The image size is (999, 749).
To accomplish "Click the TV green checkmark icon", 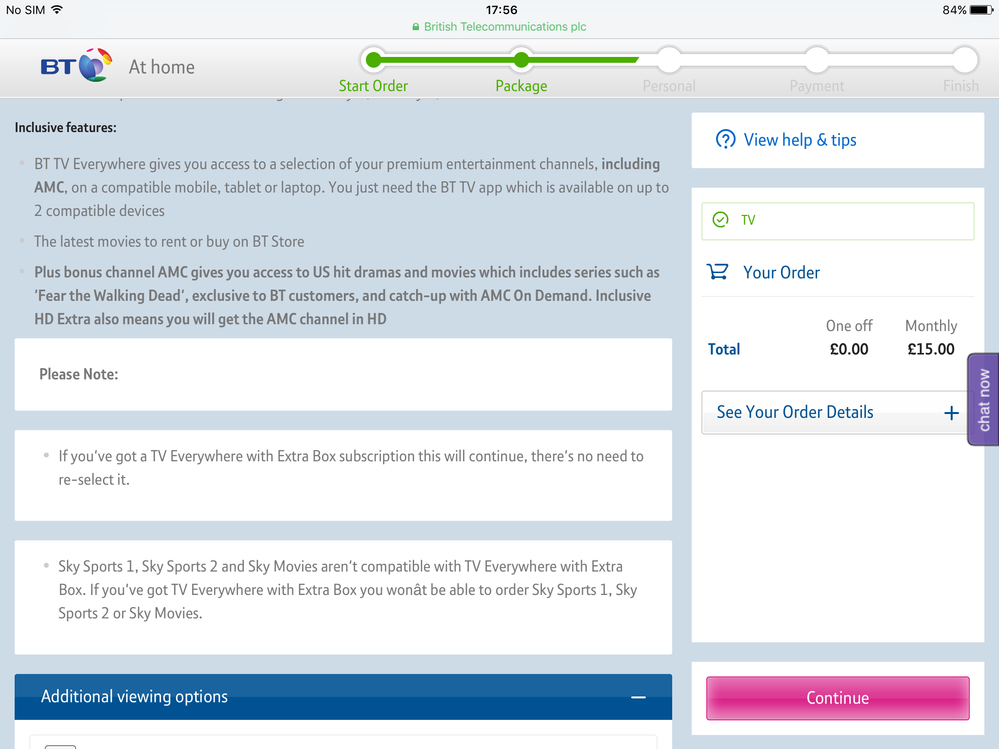I will click(x=721, y=220).
